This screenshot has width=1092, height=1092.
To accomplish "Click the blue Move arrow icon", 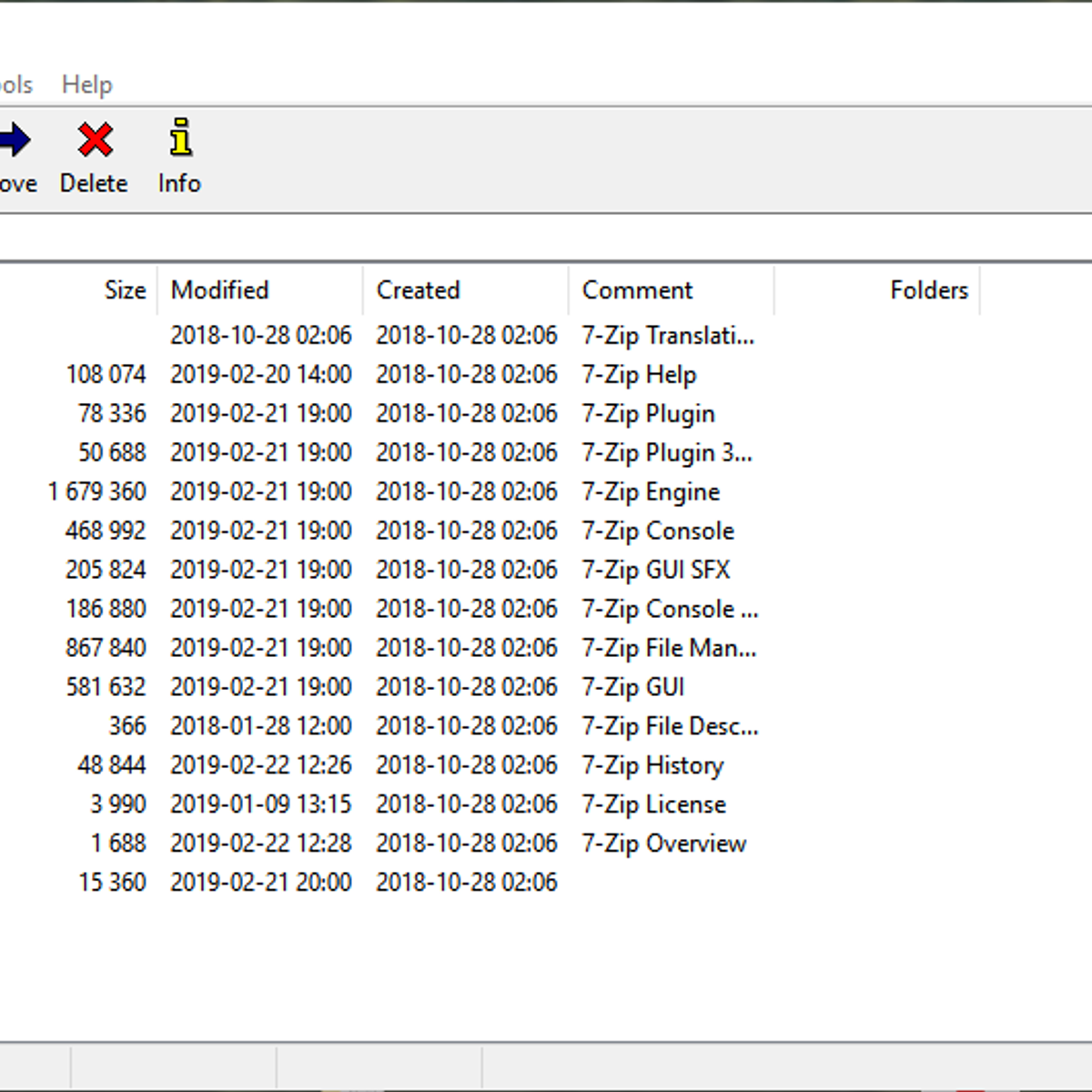I will point(15,141).
